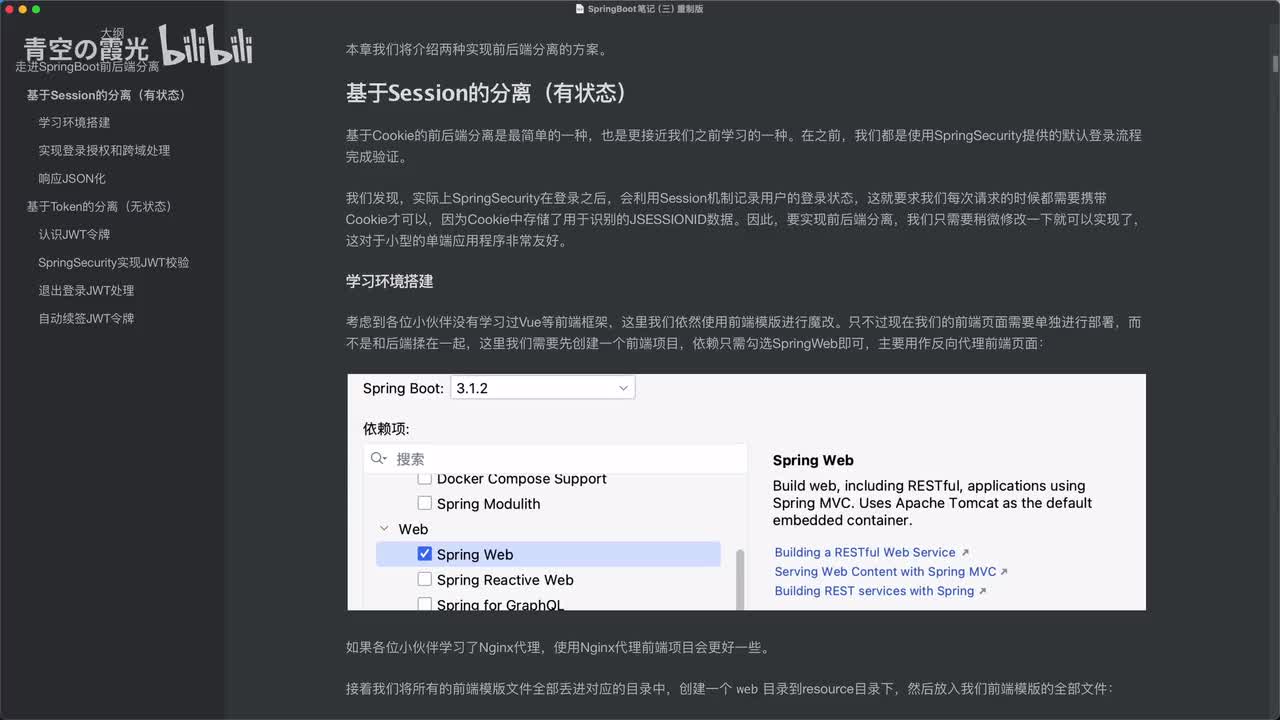Screen dimensions: 1280x720
Task: Open the Spring Boot 3.1.2 version dropdown
Action: click(x=542, y=388)
